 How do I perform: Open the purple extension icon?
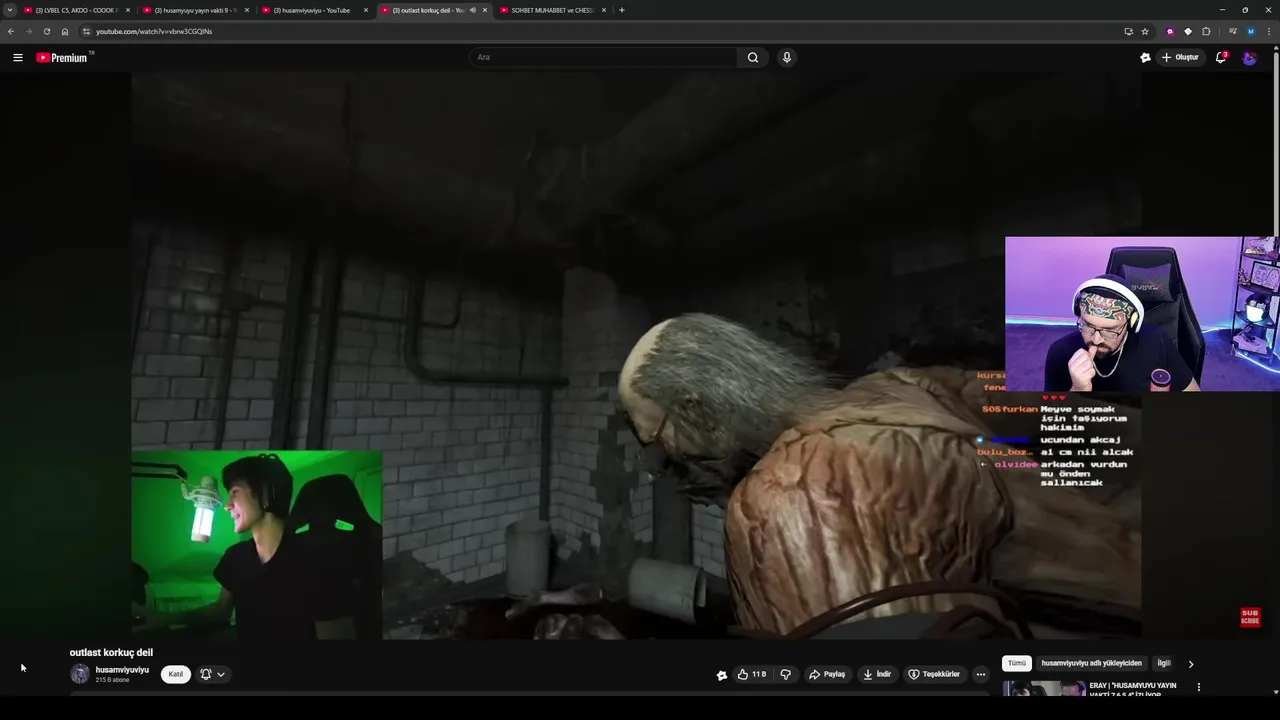click(1170, 31)
